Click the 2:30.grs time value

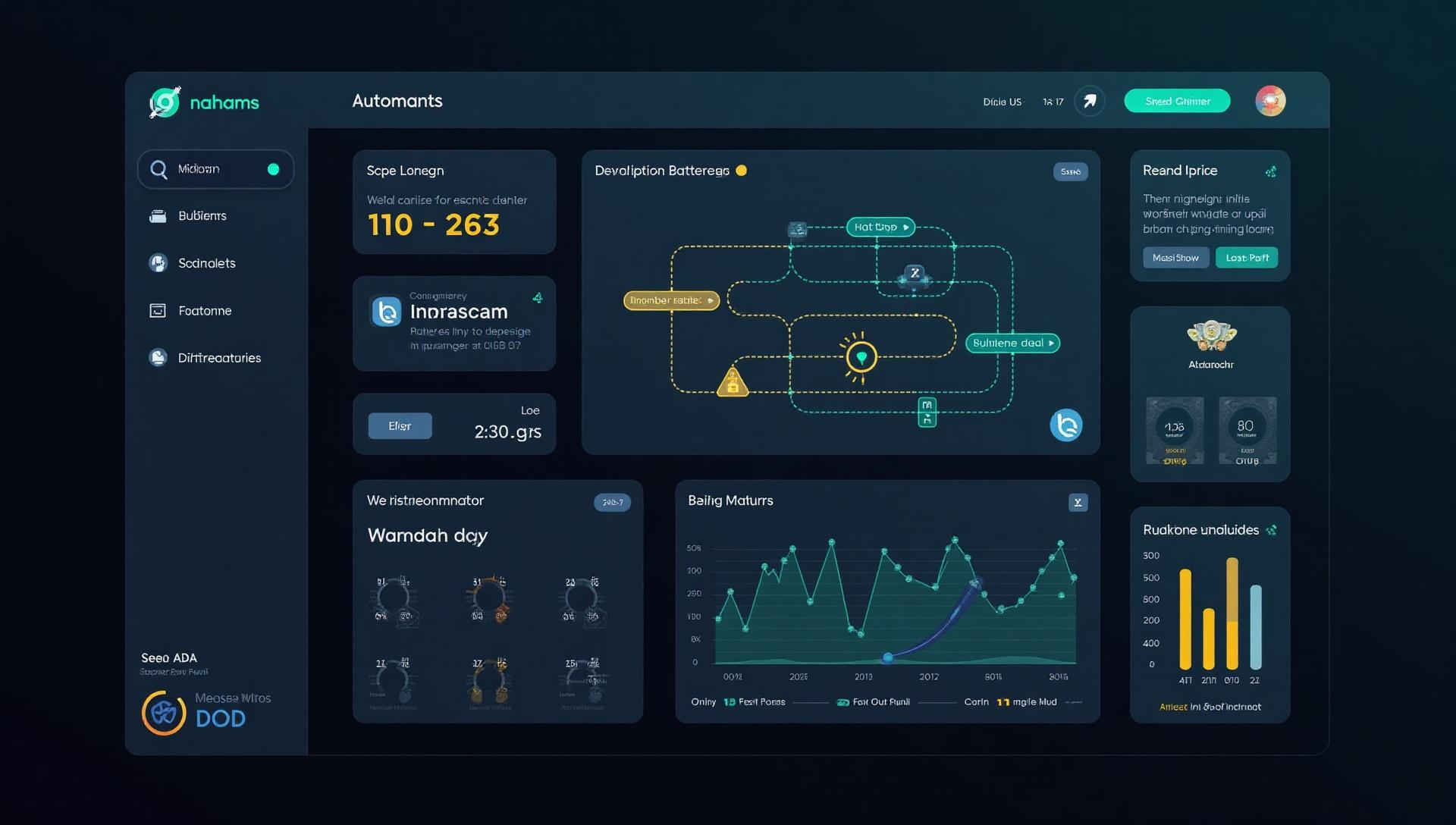coord(507,432)
